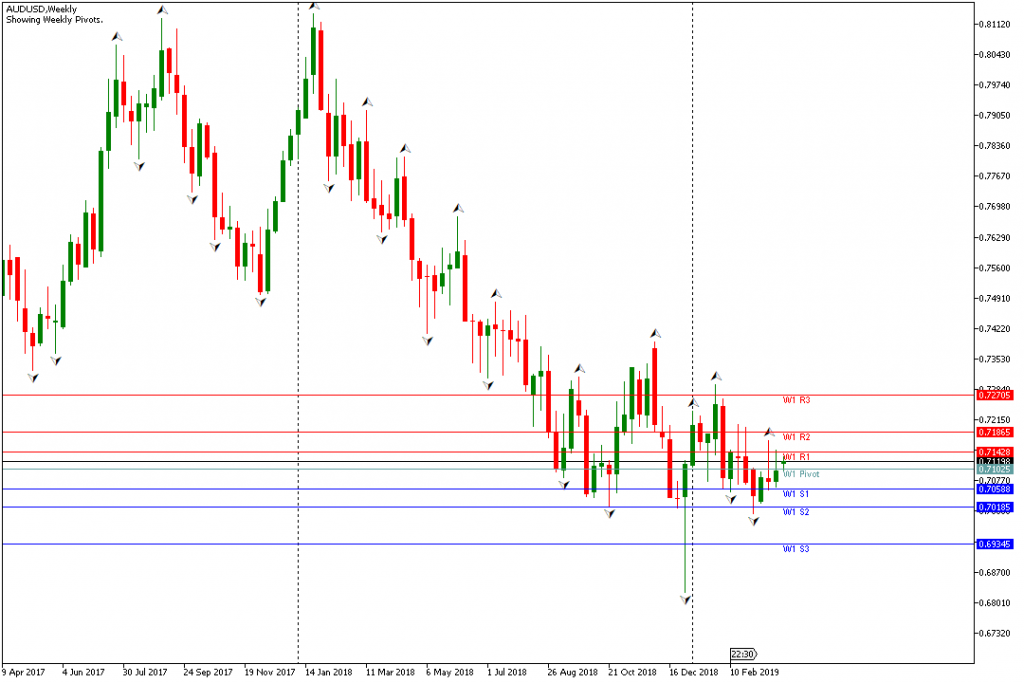1024x683 pixels.
Task: Click the 26 Aug 2018 date label
Action: [571, 673]
